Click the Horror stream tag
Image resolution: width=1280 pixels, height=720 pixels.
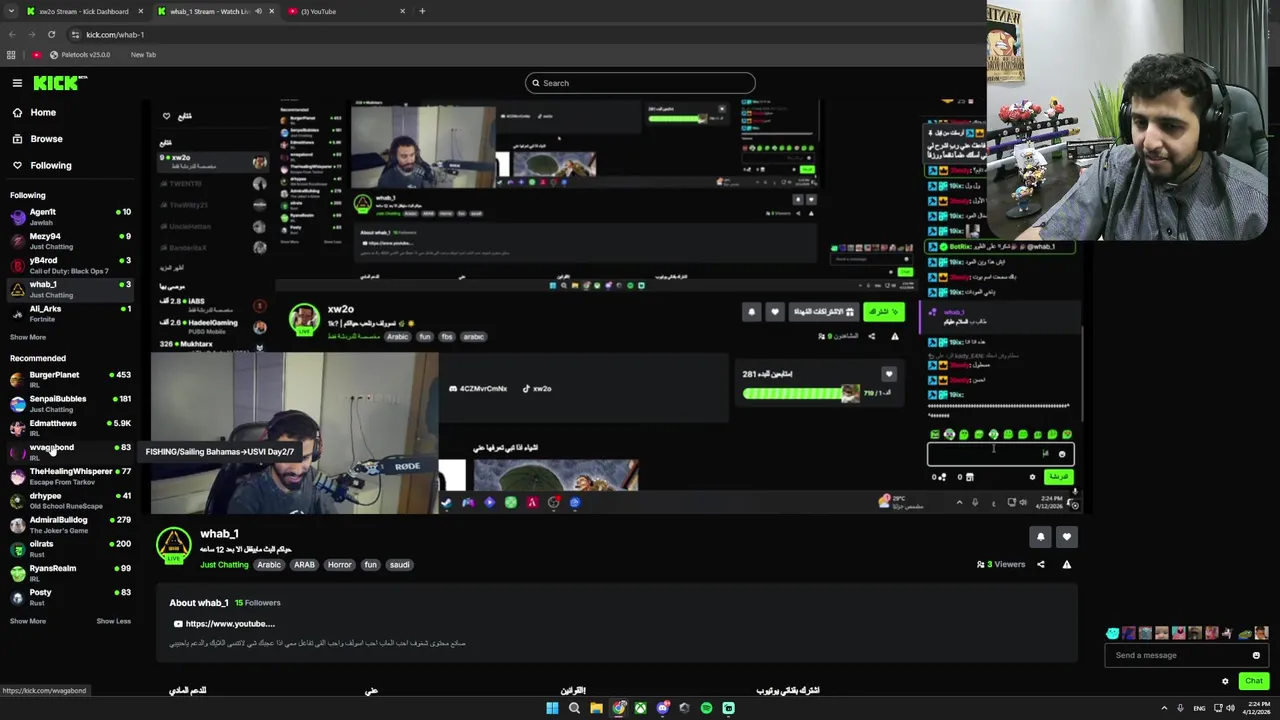[339, 565]
